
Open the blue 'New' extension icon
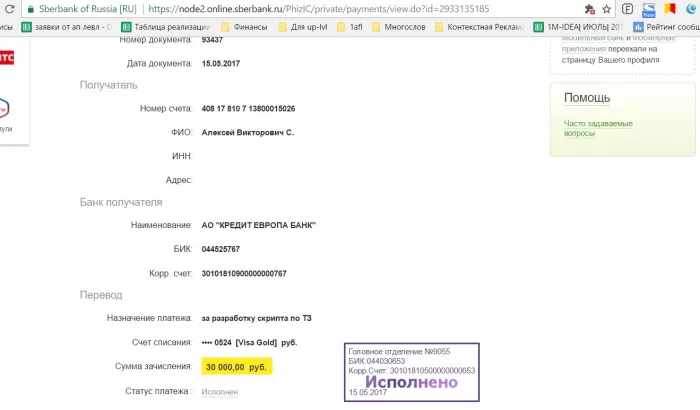(648, 9)
